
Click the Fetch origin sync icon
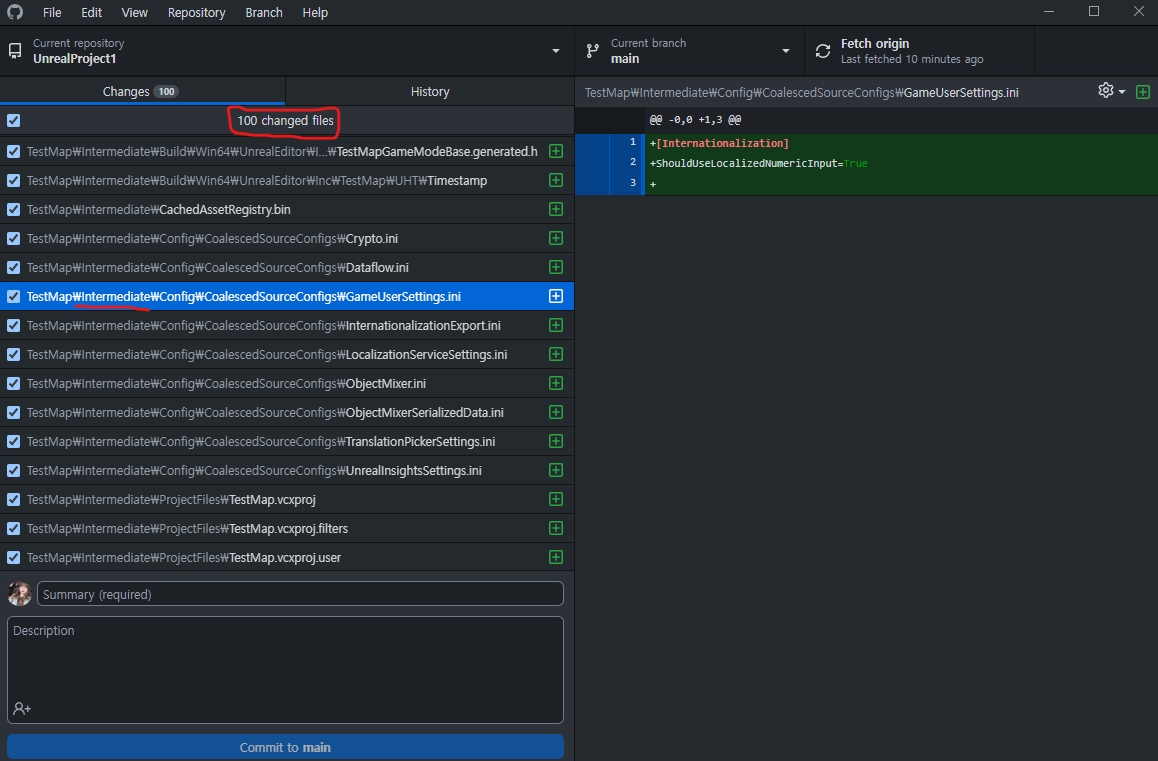click(x=823, y=51)
